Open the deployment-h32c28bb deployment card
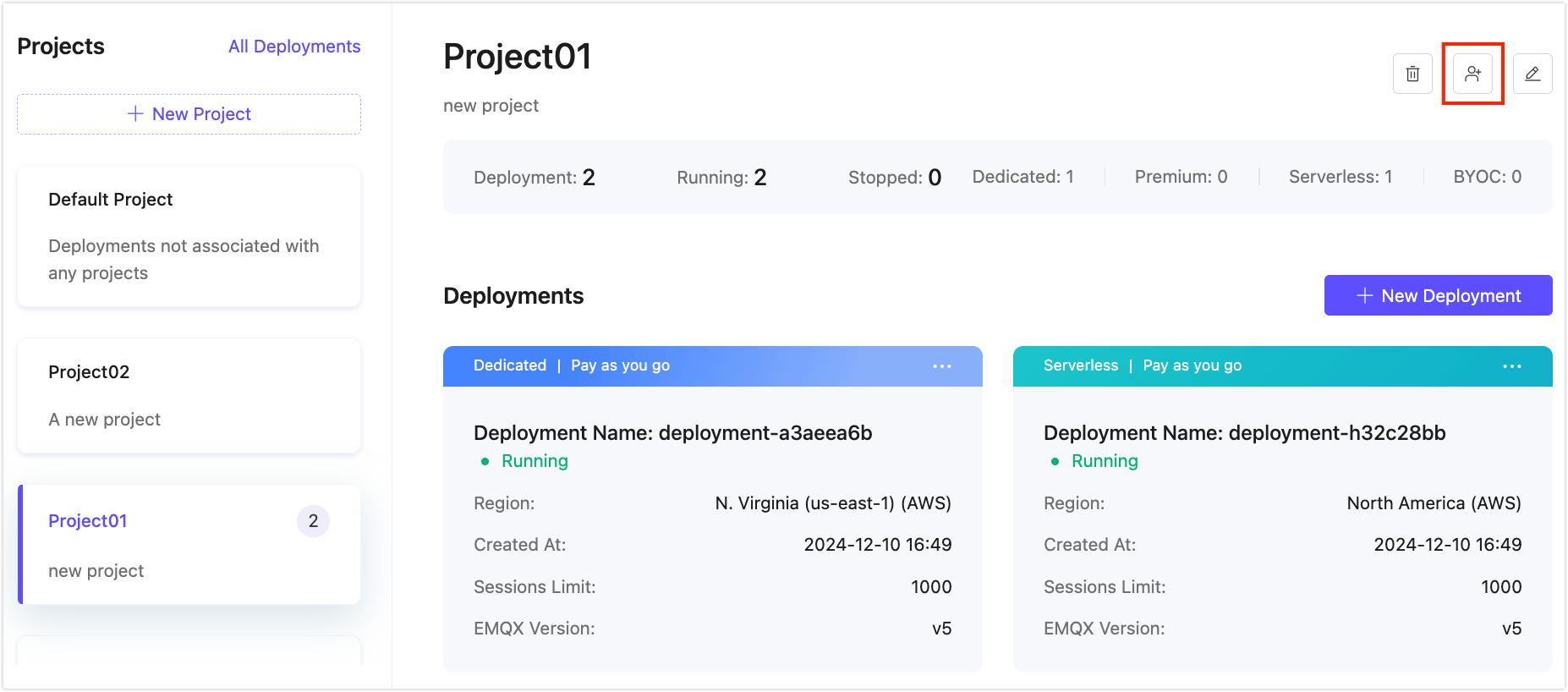1568x692 pixels. tap(1244, 433)
